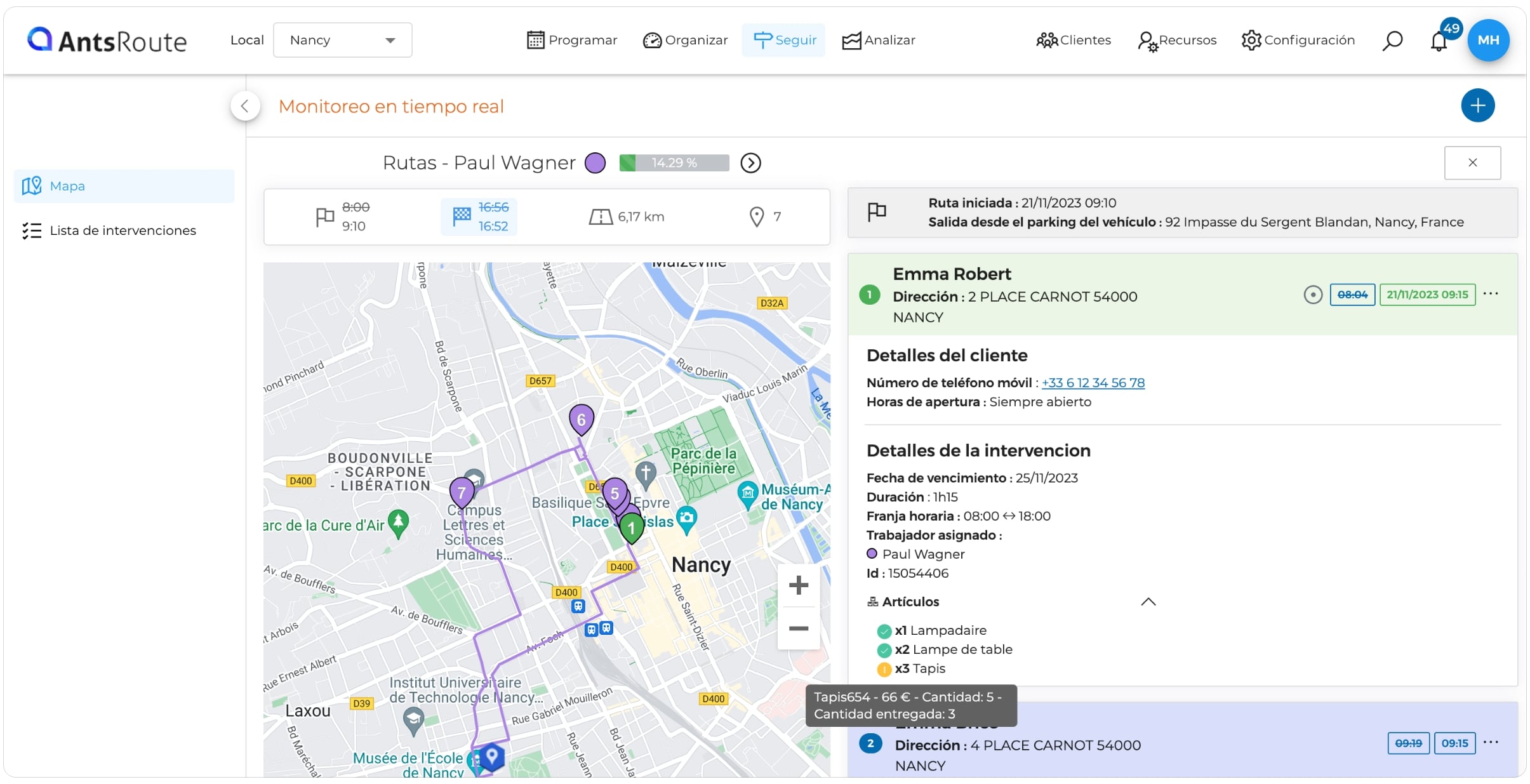Open the Analizar menu
The width and height of the screenshot is (1530, 784).
879,40
